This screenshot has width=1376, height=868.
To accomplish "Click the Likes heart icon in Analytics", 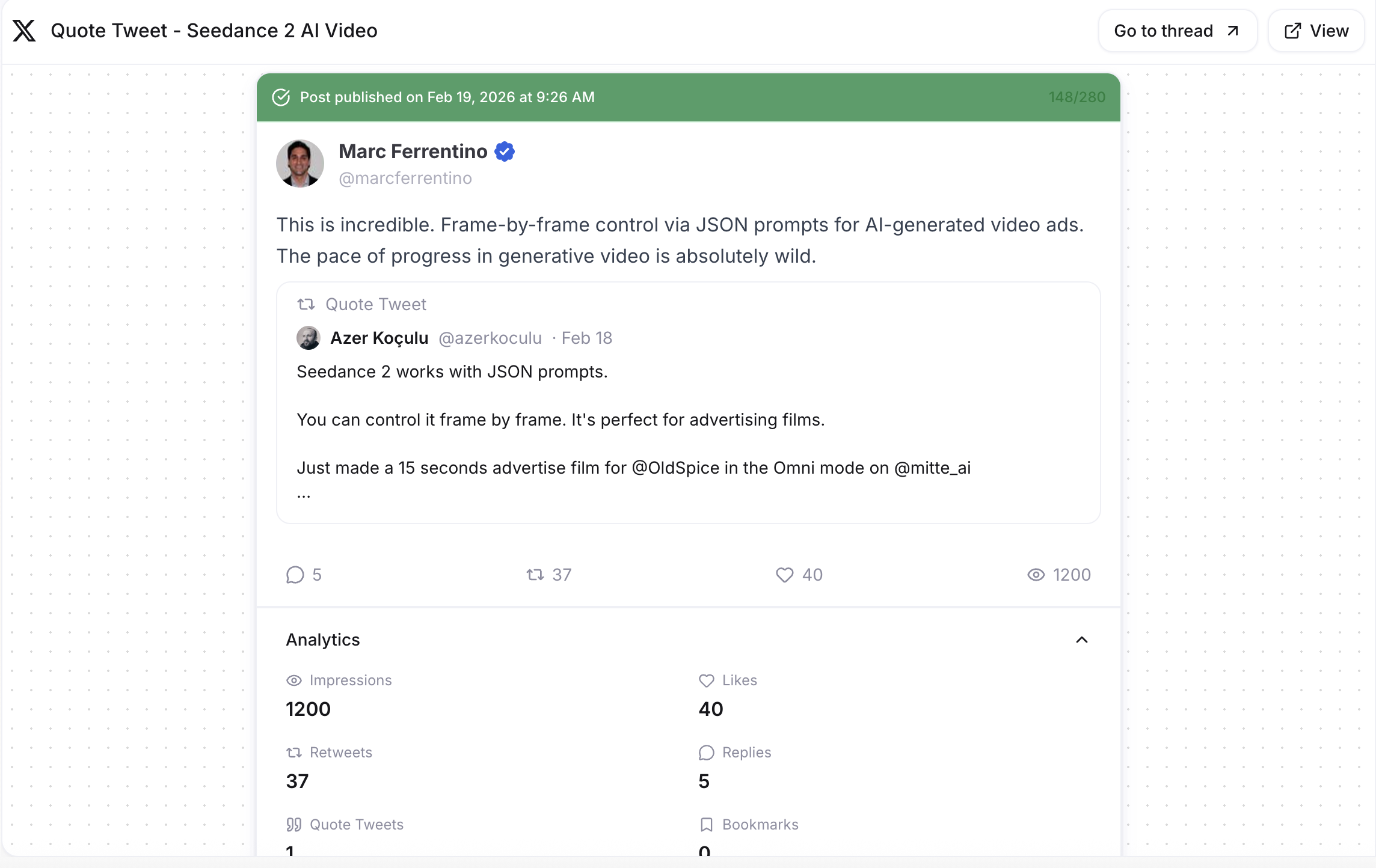I will tap(707, 680).
